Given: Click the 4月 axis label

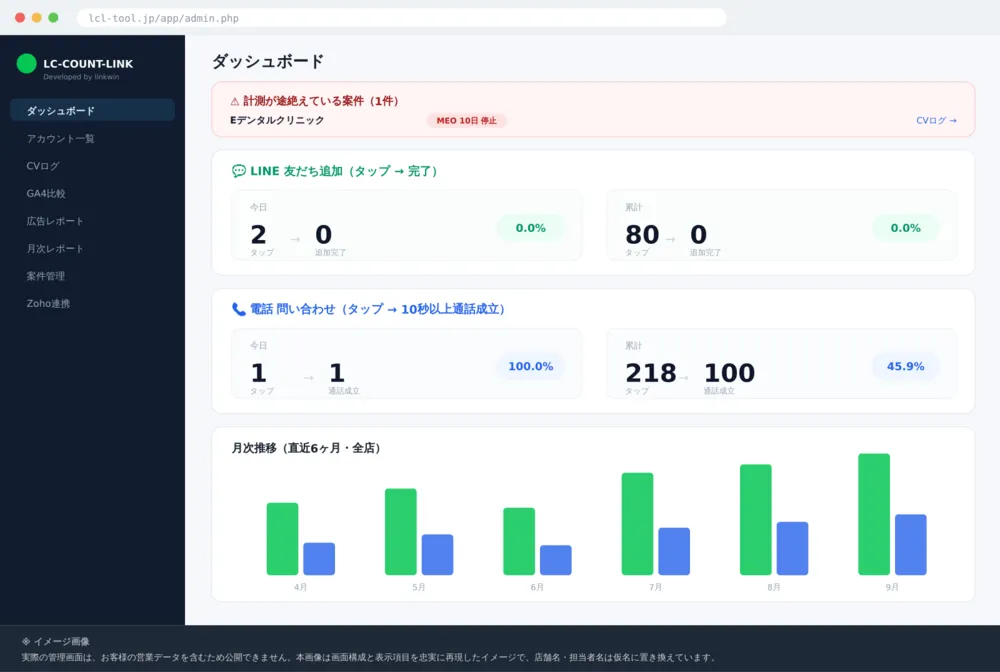Looking at the screenshot, I should pyautogui.click(x=300, y=587).
